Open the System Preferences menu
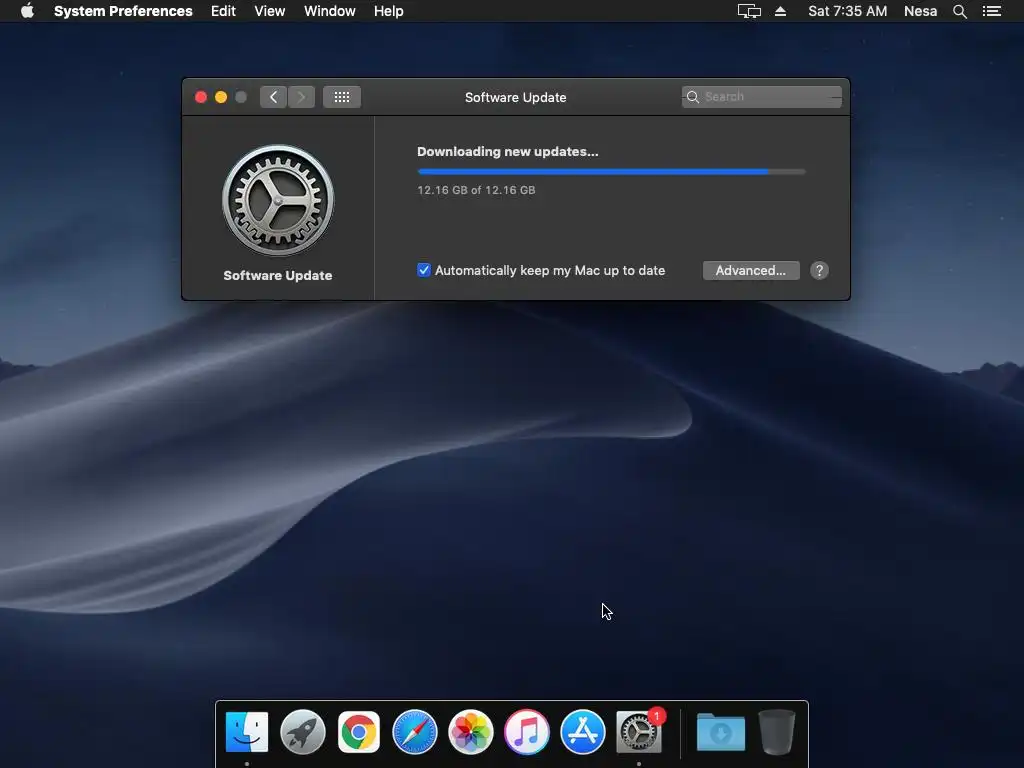Image resolution: width=1024 pixels, height=768 pixels. (x=123, y=11)
